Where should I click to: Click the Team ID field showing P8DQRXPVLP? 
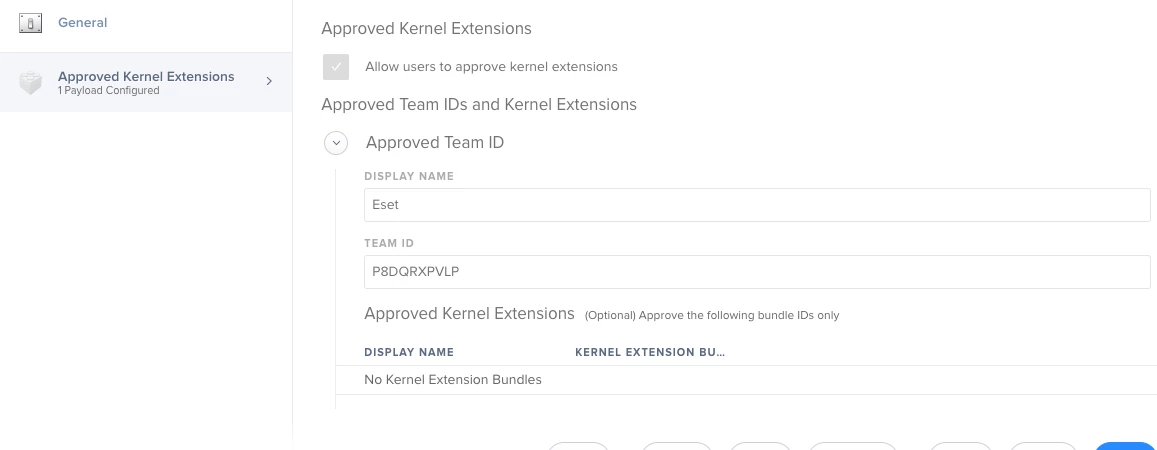757,271
